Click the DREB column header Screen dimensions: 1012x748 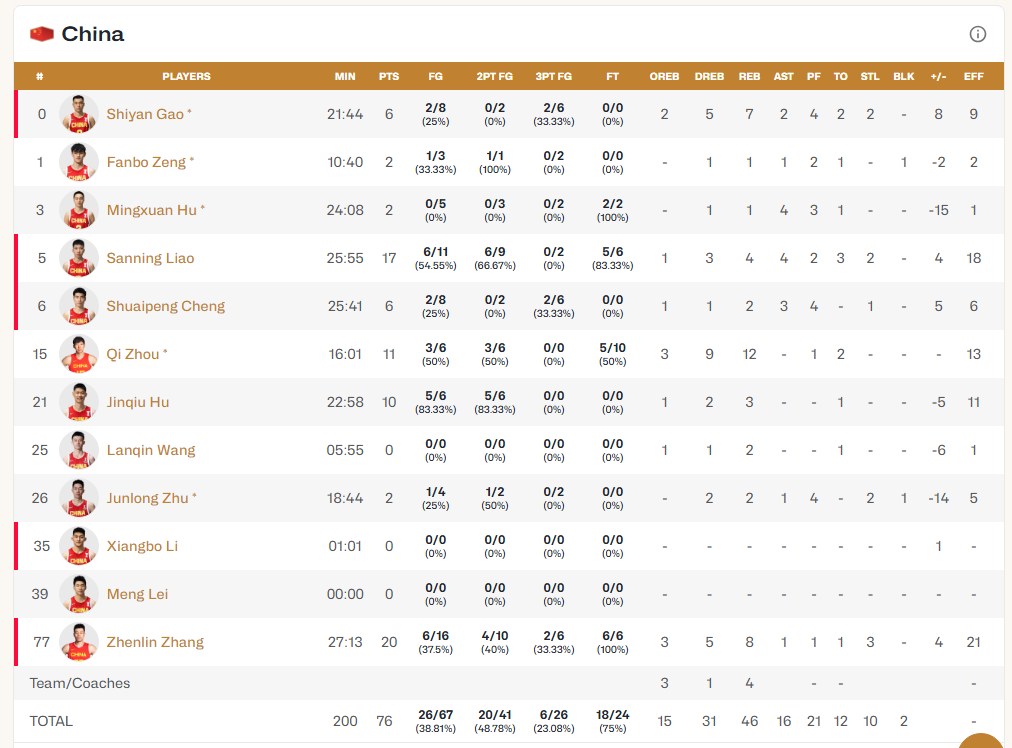pyautogui.click(x=709, y=76)
